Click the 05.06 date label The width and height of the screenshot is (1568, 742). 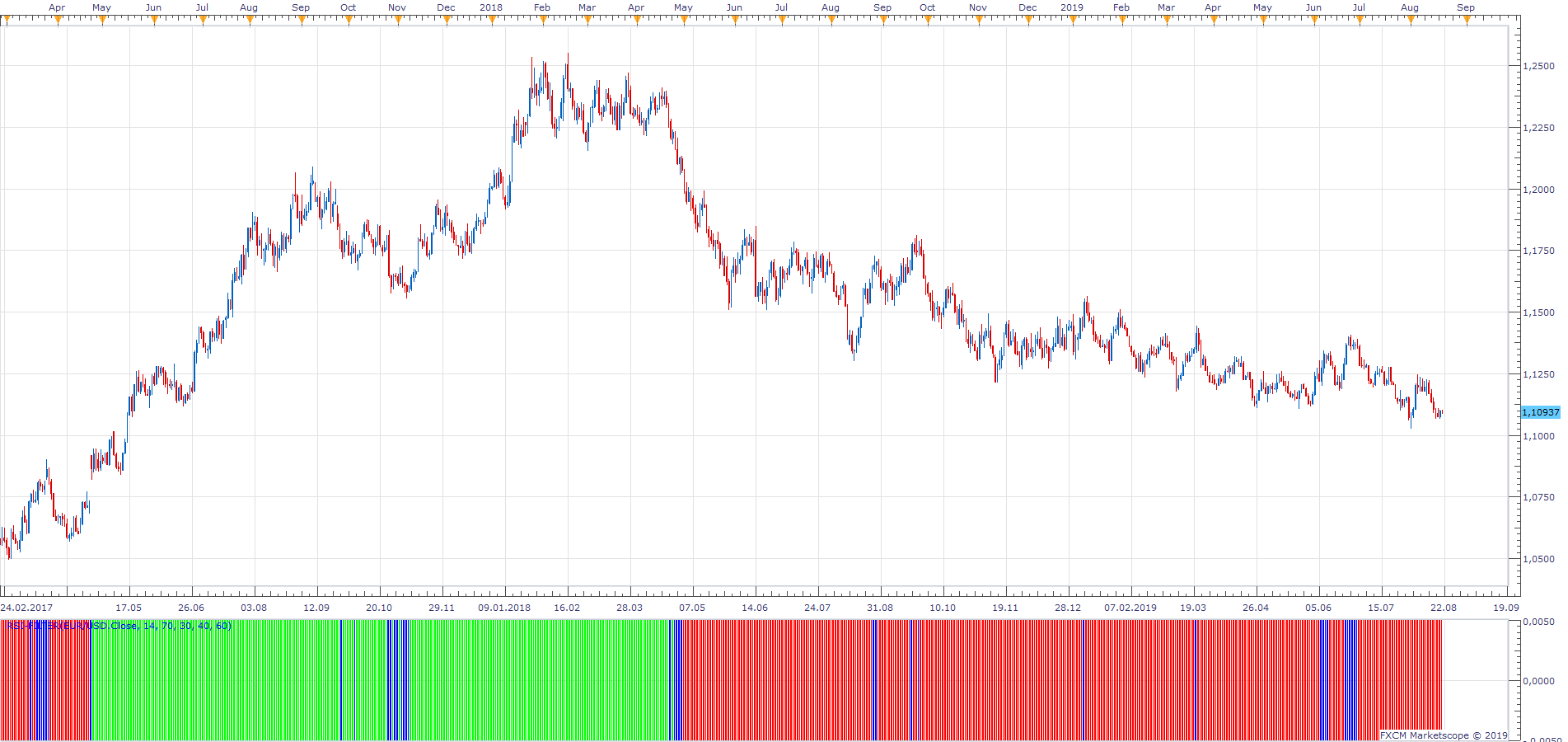(1318, 608)
